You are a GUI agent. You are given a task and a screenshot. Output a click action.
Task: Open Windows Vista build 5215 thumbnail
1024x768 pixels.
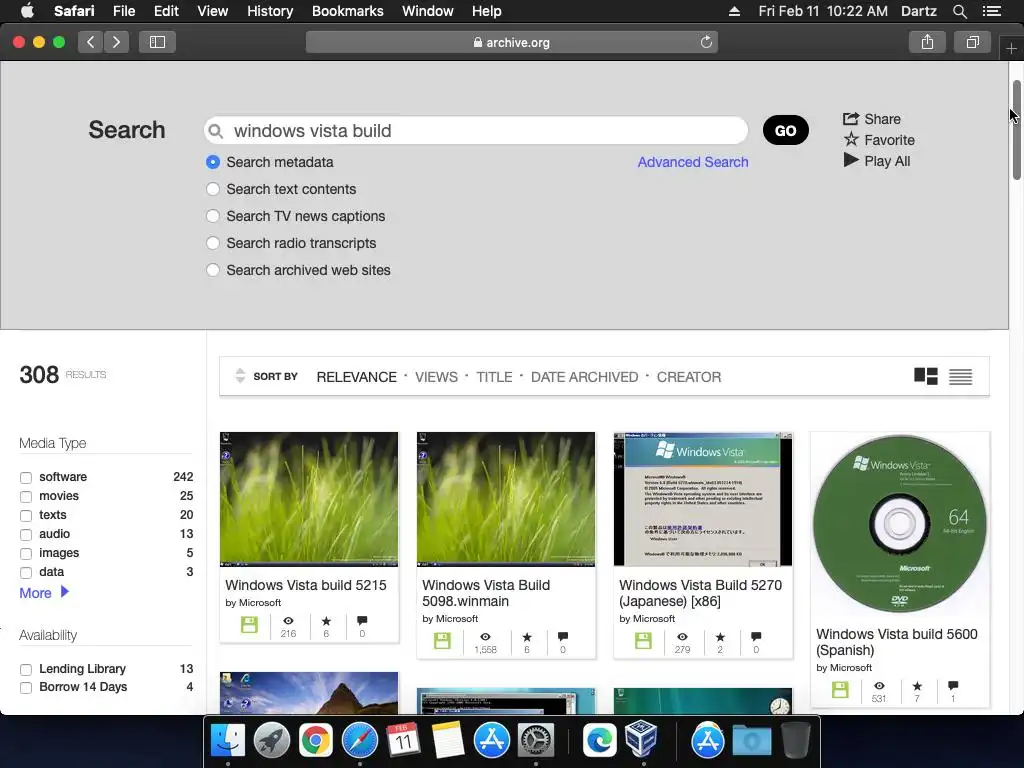(309, 499)
